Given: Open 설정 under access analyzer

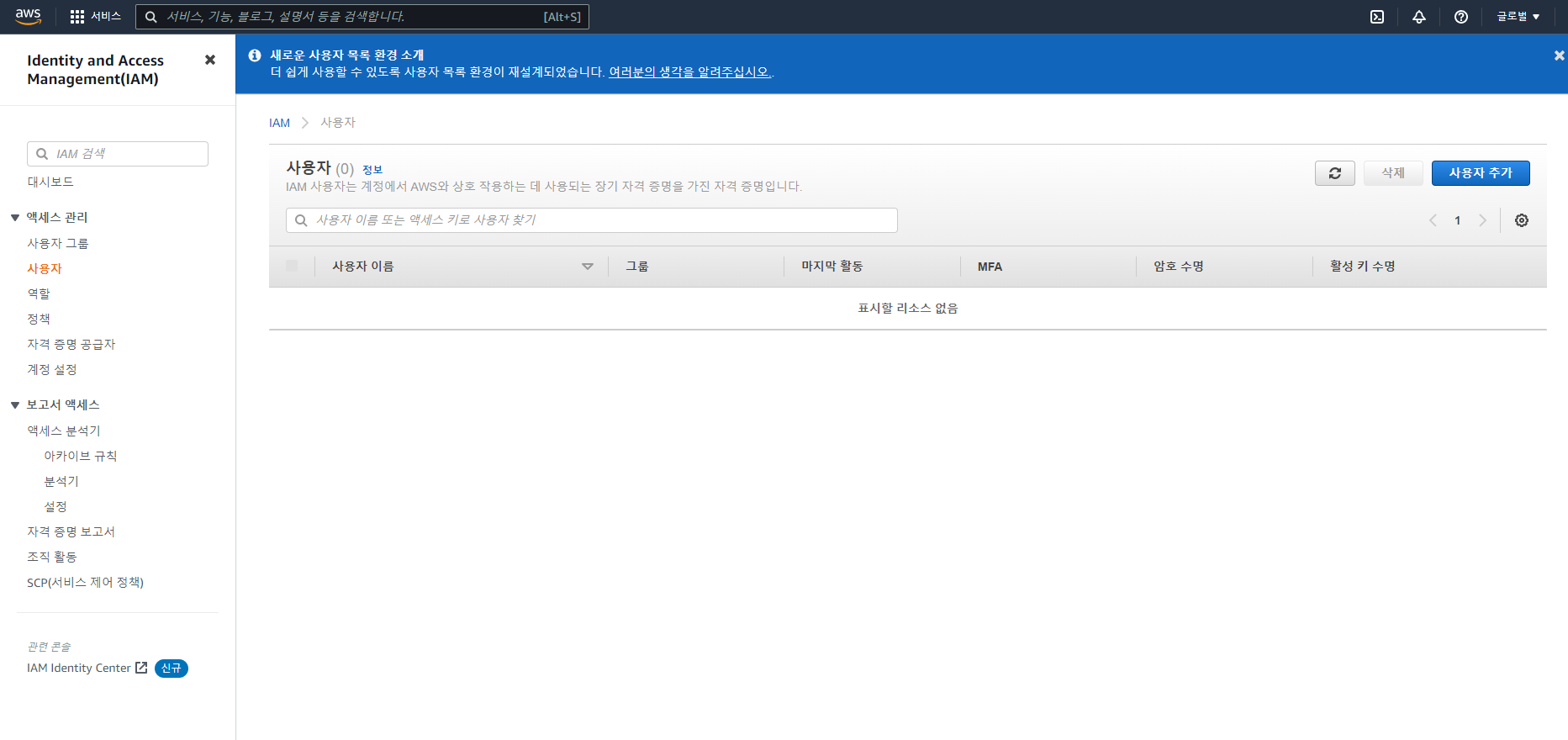Looking at the screenshot, I should tap(55, 506).
